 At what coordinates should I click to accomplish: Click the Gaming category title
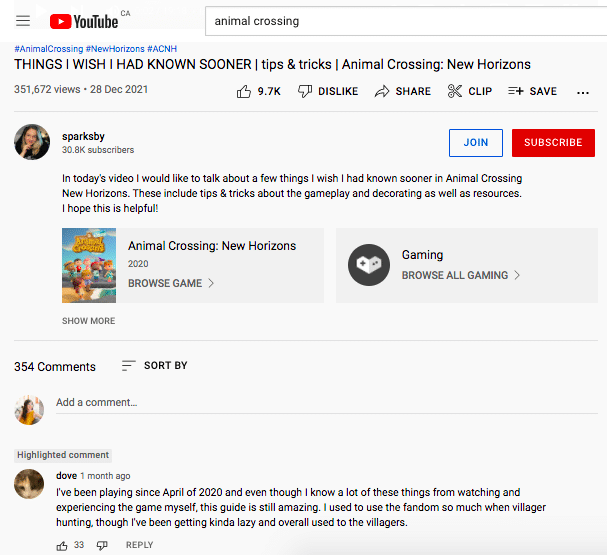point(422,255)
